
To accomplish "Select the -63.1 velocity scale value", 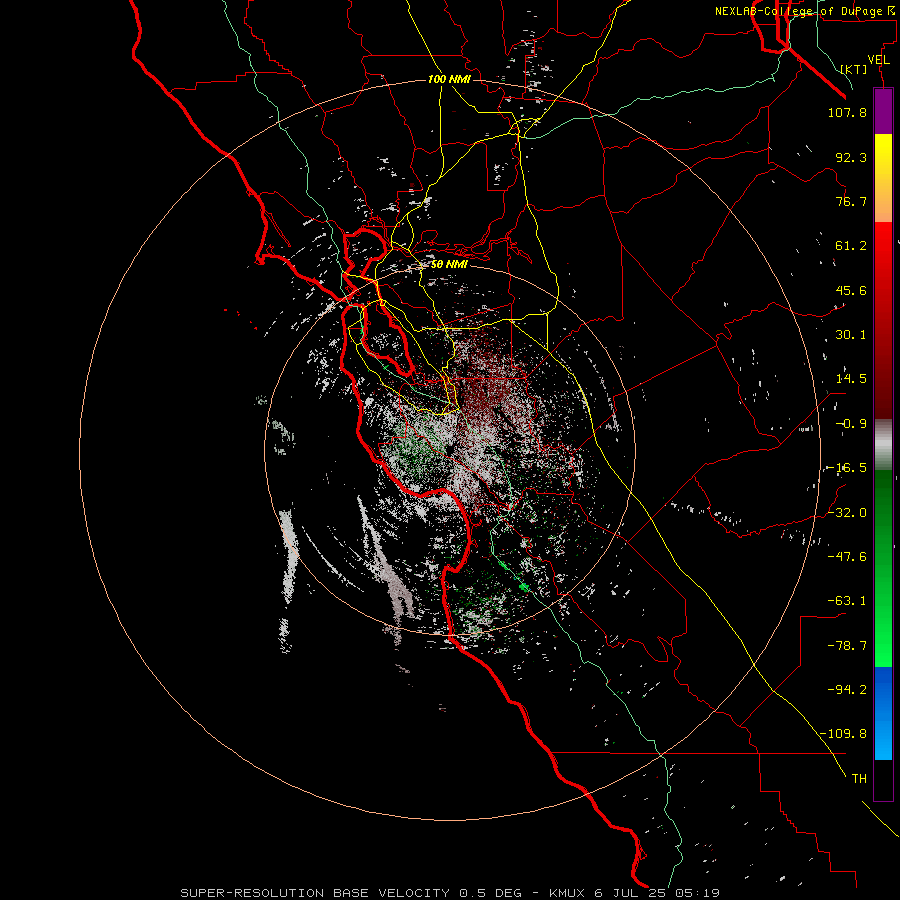I will tap(847, 601).
